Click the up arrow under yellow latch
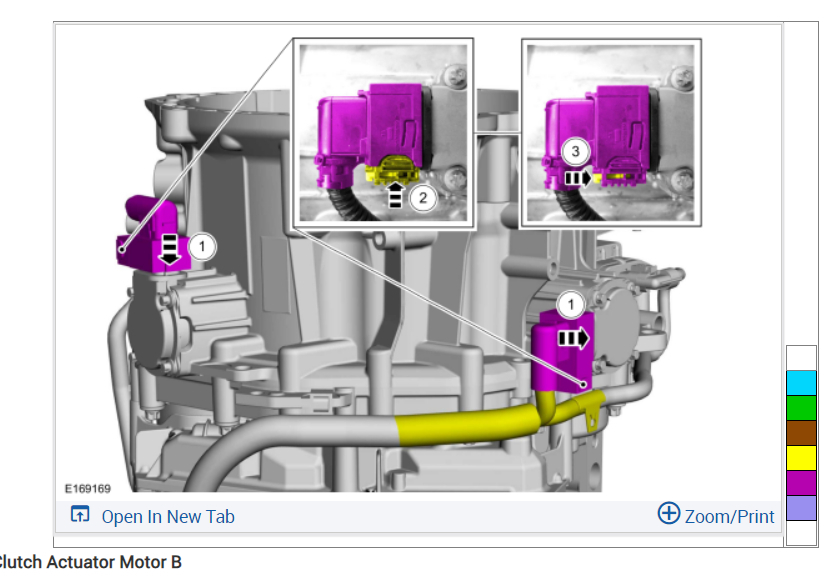The image size is (834, 584). (395, 195)
